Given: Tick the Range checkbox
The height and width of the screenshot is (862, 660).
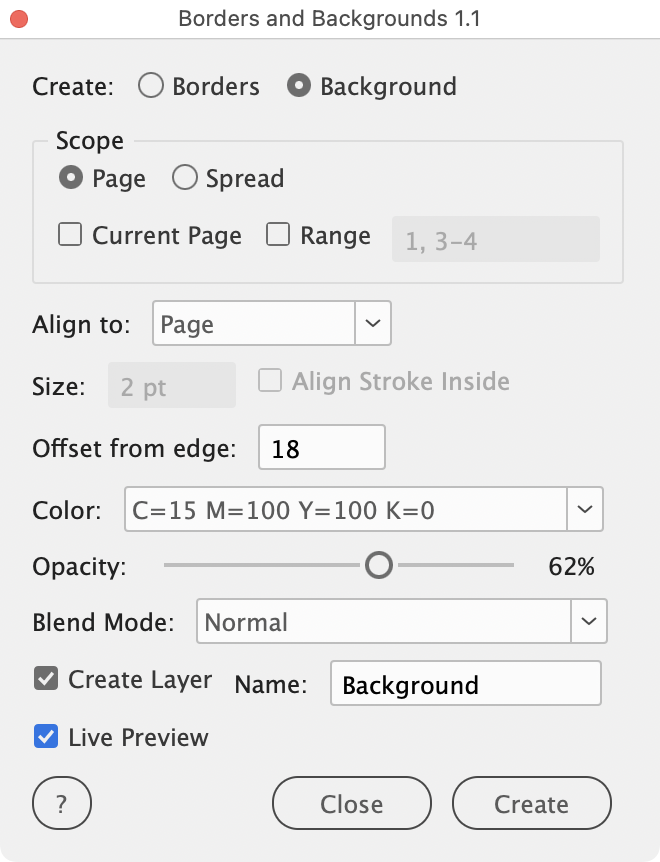Looking at the screenshot, I should pyautogui.click(x=278, y=235).
